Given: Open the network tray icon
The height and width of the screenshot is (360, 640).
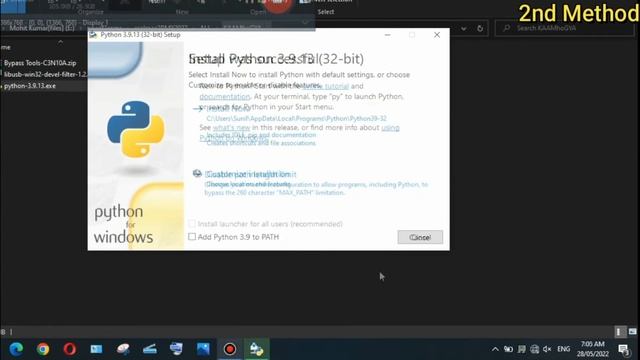Looking at the screenshot, I should pos(534,349).
